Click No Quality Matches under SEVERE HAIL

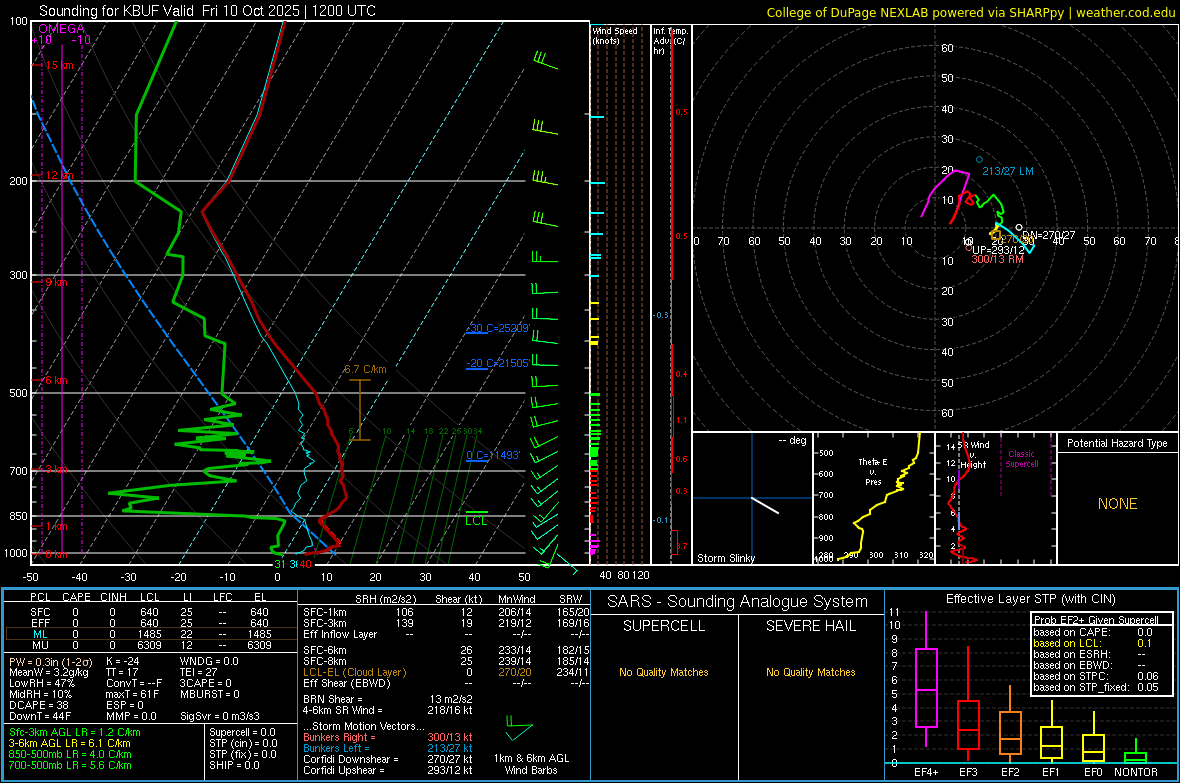click(810, 672)
